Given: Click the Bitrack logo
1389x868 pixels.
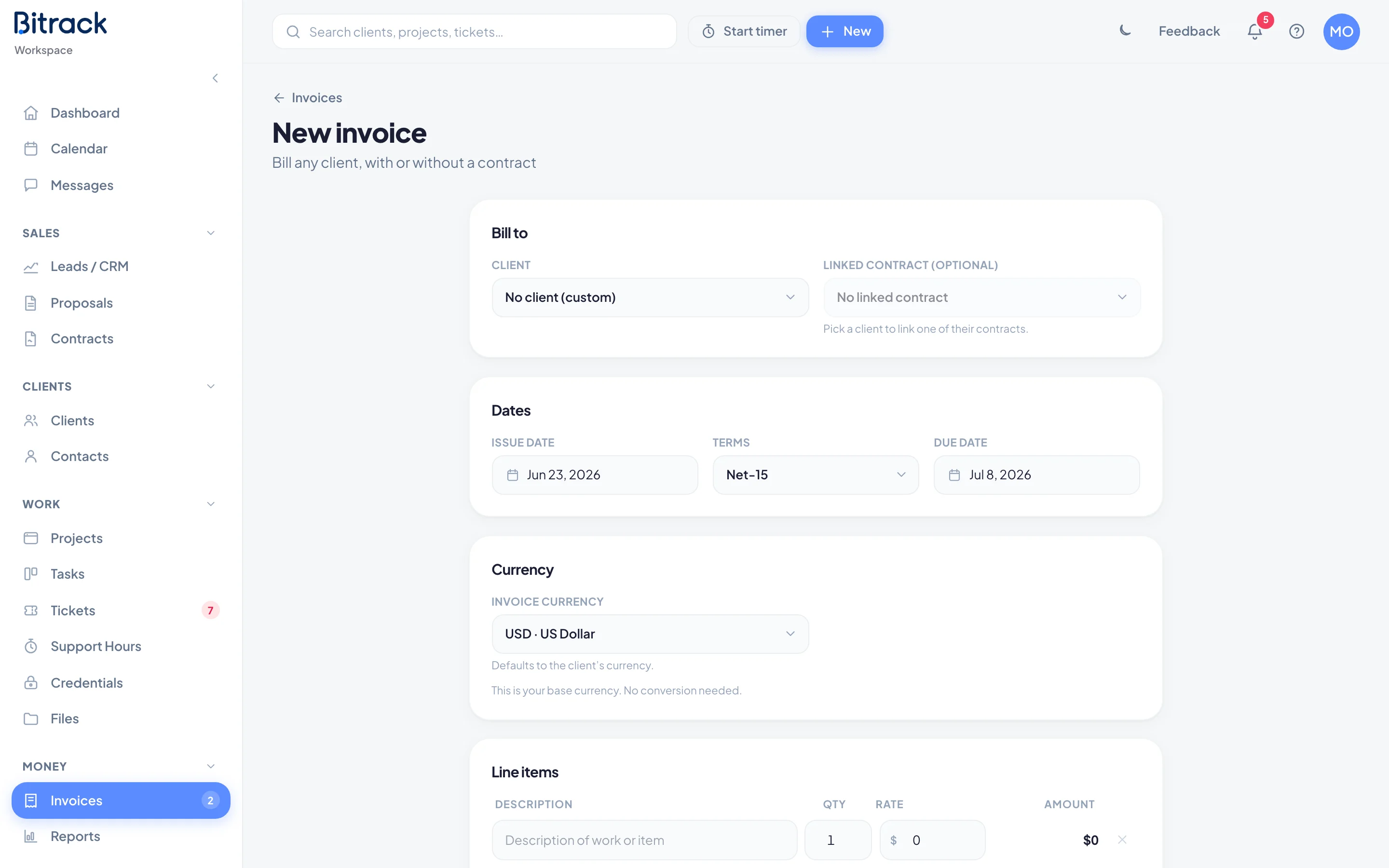Looking at the screenshot, I should click(60, 24).
